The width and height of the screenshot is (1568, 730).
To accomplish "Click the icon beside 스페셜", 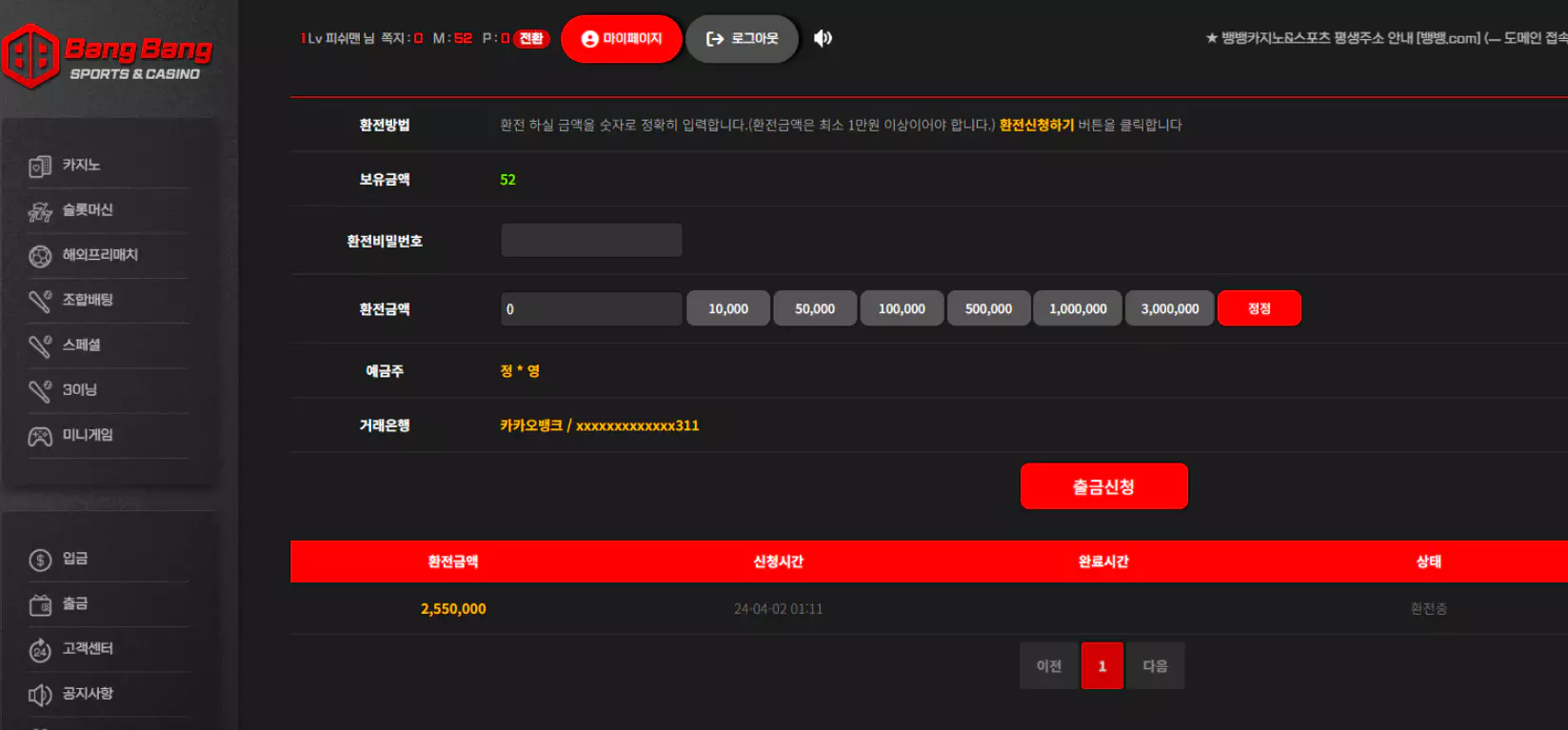I will pyautogui.click(x=40, y=345).
